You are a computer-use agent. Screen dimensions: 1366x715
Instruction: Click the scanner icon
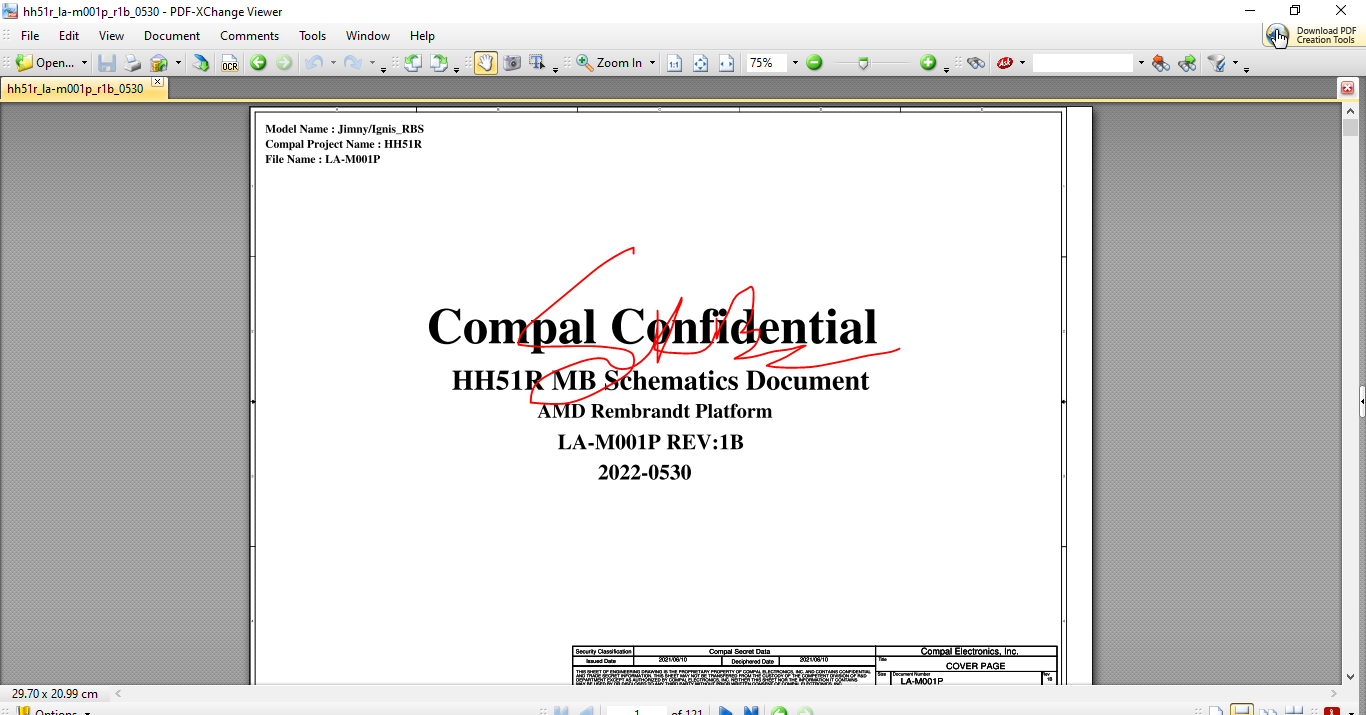[159, 63]
